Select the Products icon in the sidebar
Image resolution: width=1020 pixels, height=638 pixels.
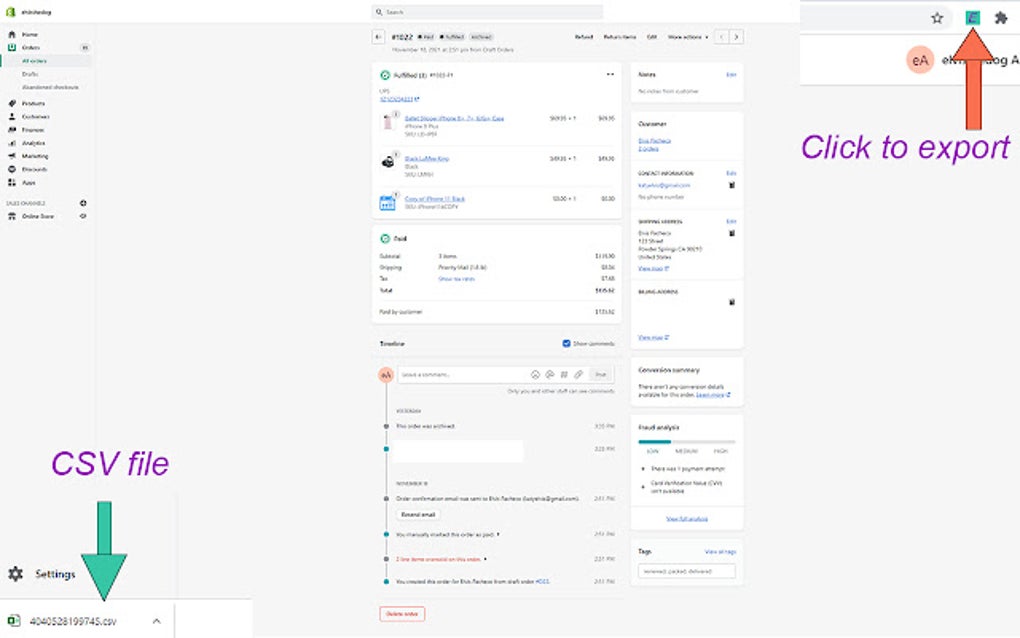coord(34,103)
